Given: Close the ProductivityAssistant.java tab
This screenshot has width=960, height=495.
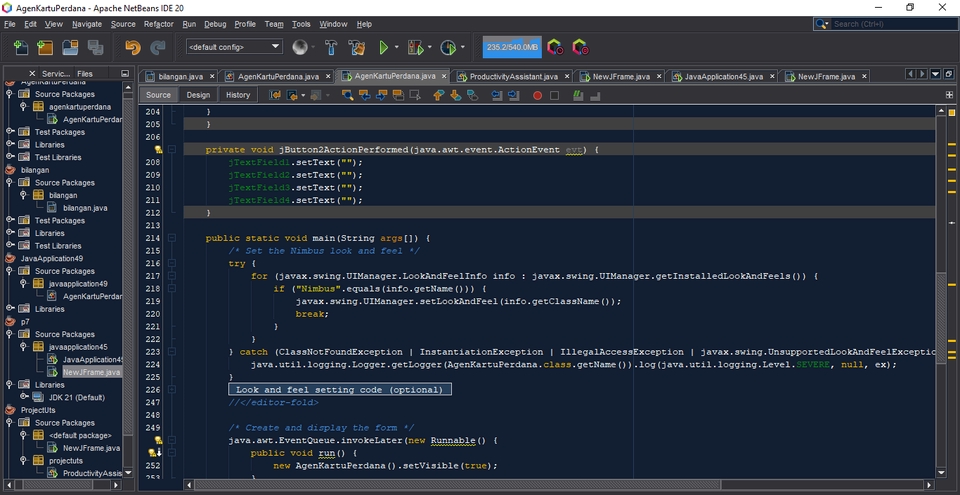Looking at the screenshot, I should coord(567,77).
